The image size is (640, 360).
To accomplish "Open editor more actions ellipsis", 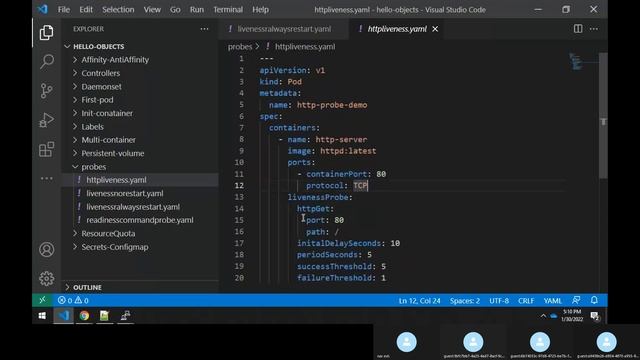I will click(594, 29).
